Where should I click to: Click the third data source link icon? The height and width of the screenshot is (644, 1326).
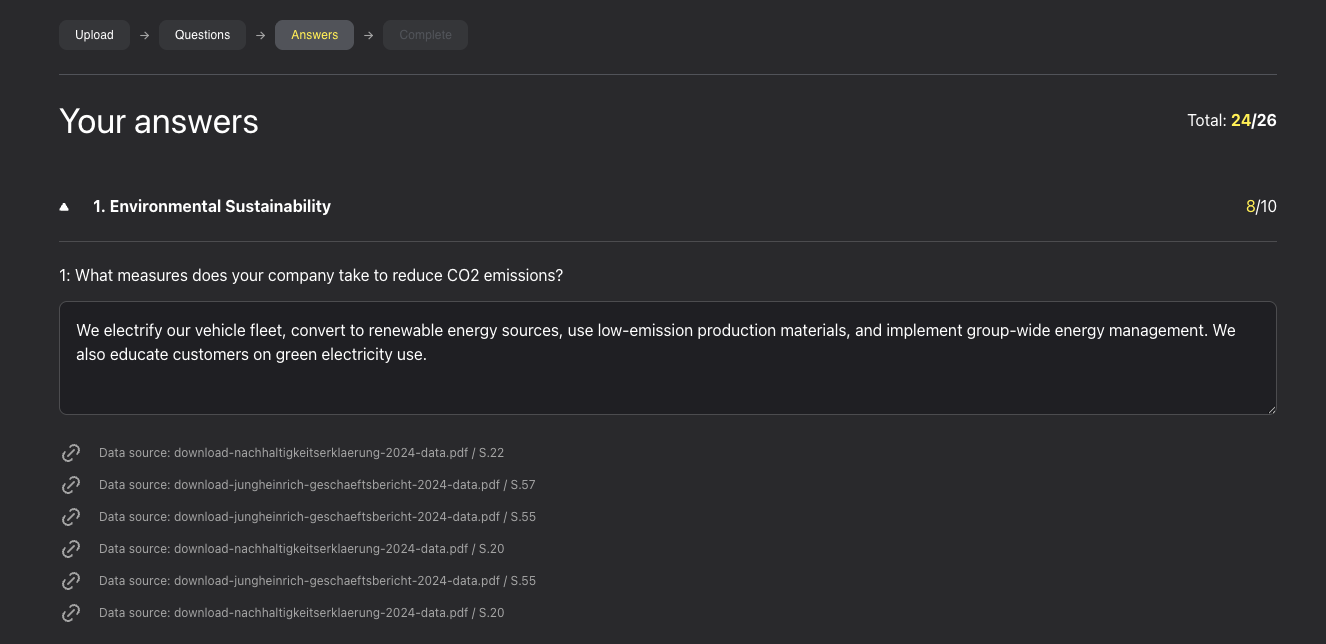click(x=71, y=517)
